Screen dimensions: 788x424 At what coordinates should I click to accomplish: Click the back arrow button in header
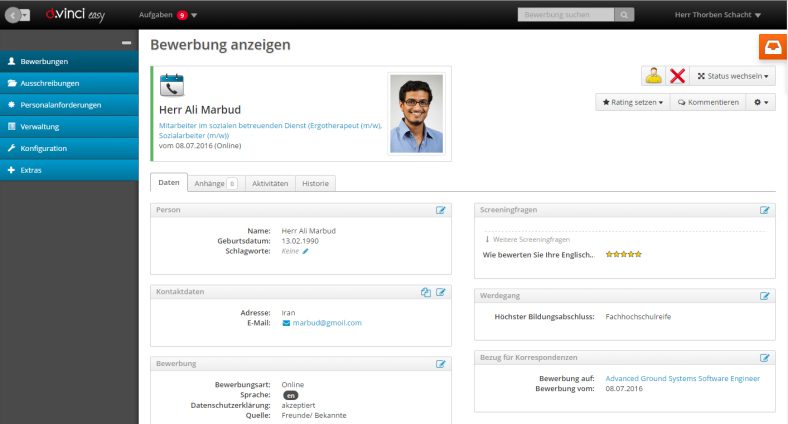tap(13, 15)
